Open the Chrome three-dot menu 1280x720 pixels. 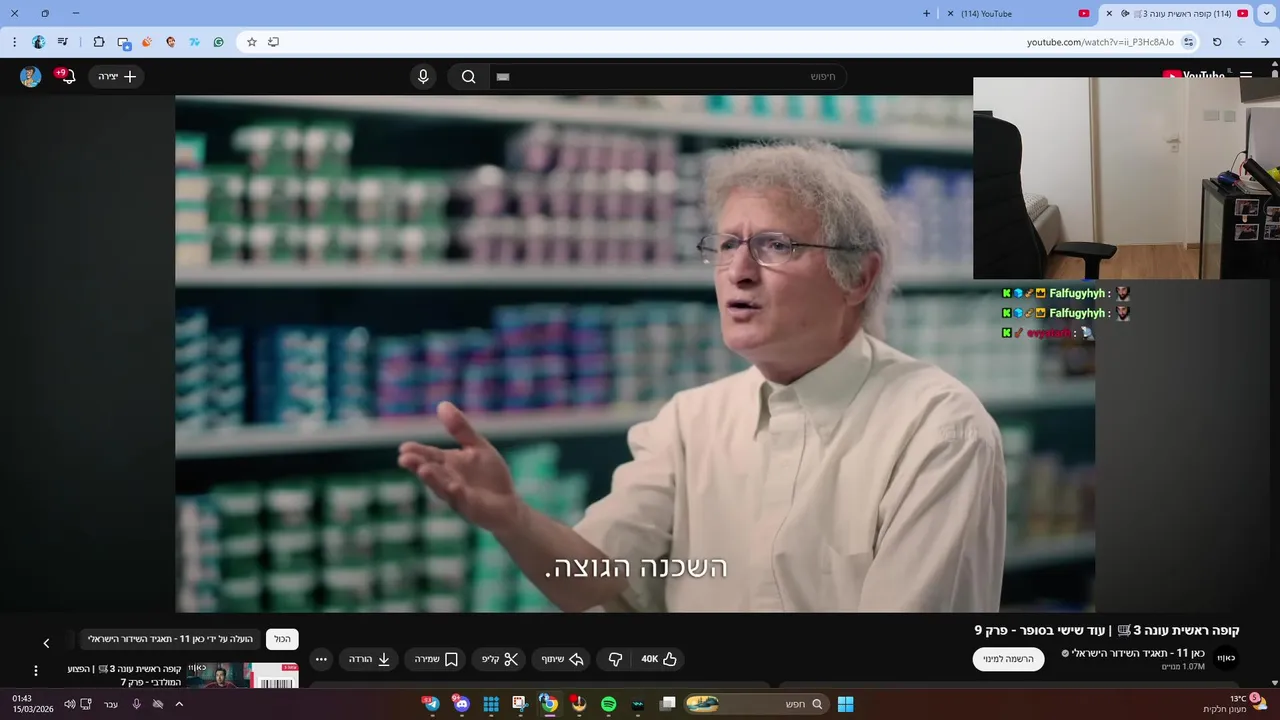point(14,42)
